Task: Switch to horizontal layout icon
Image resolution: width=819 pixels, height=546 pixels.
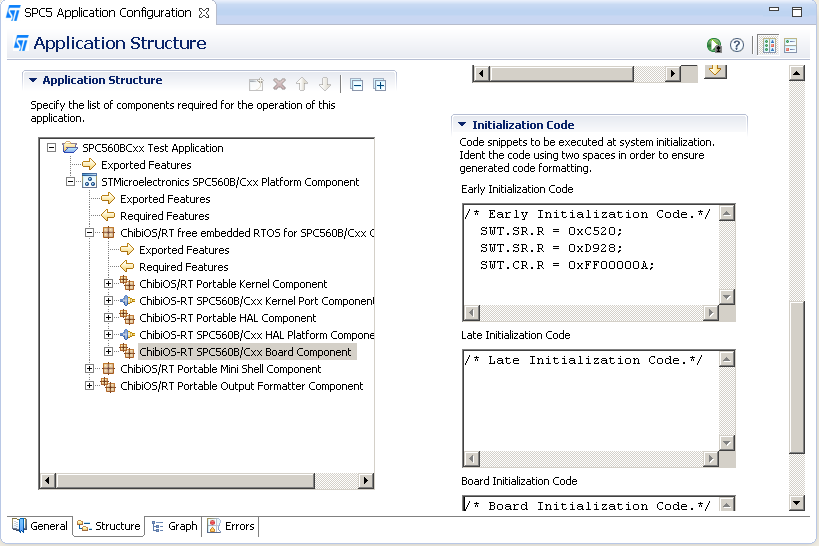Action: 769,45
